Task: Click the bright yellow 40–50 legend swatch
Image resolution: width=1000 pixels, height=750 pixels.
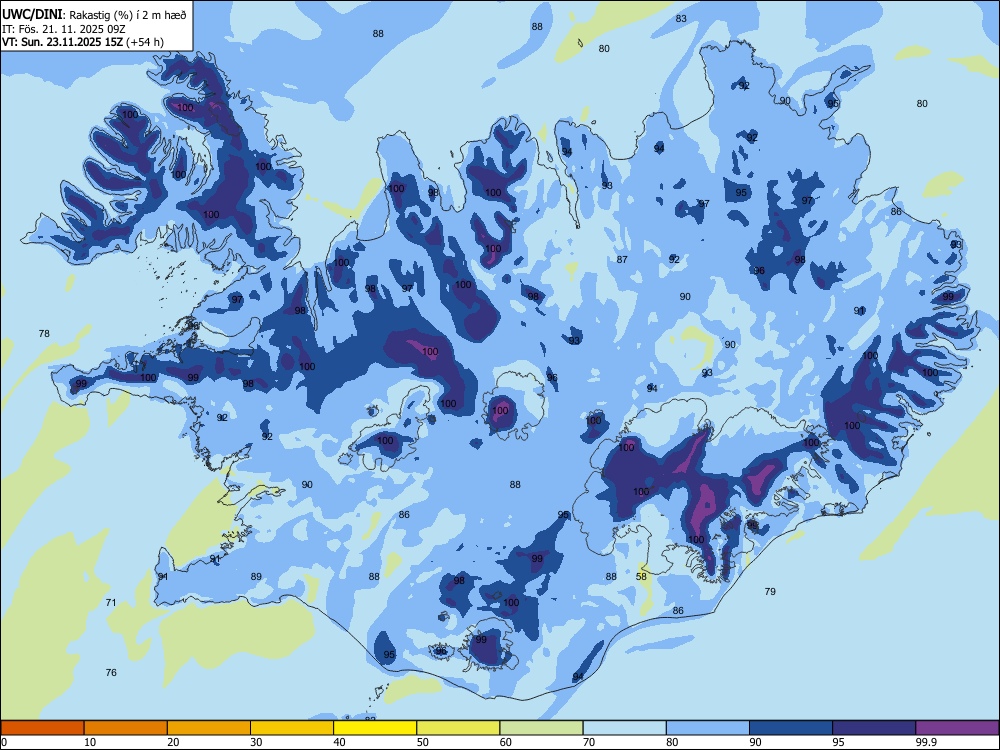Action: tap(375, 728)
